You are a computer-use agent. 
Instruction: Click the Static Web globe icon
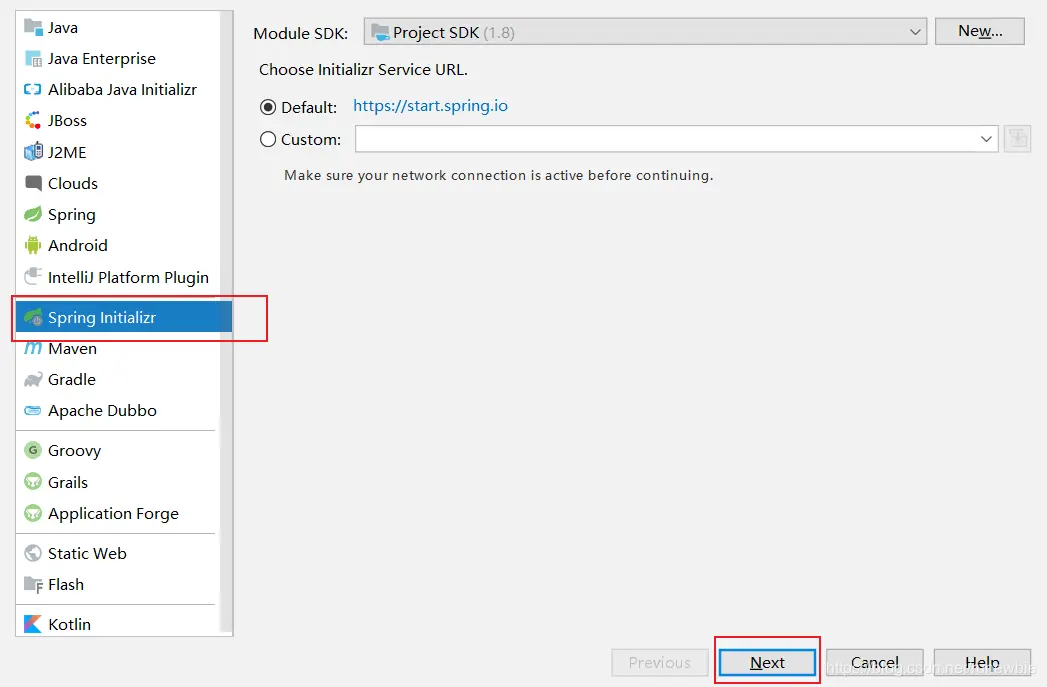tap(33, 553)
